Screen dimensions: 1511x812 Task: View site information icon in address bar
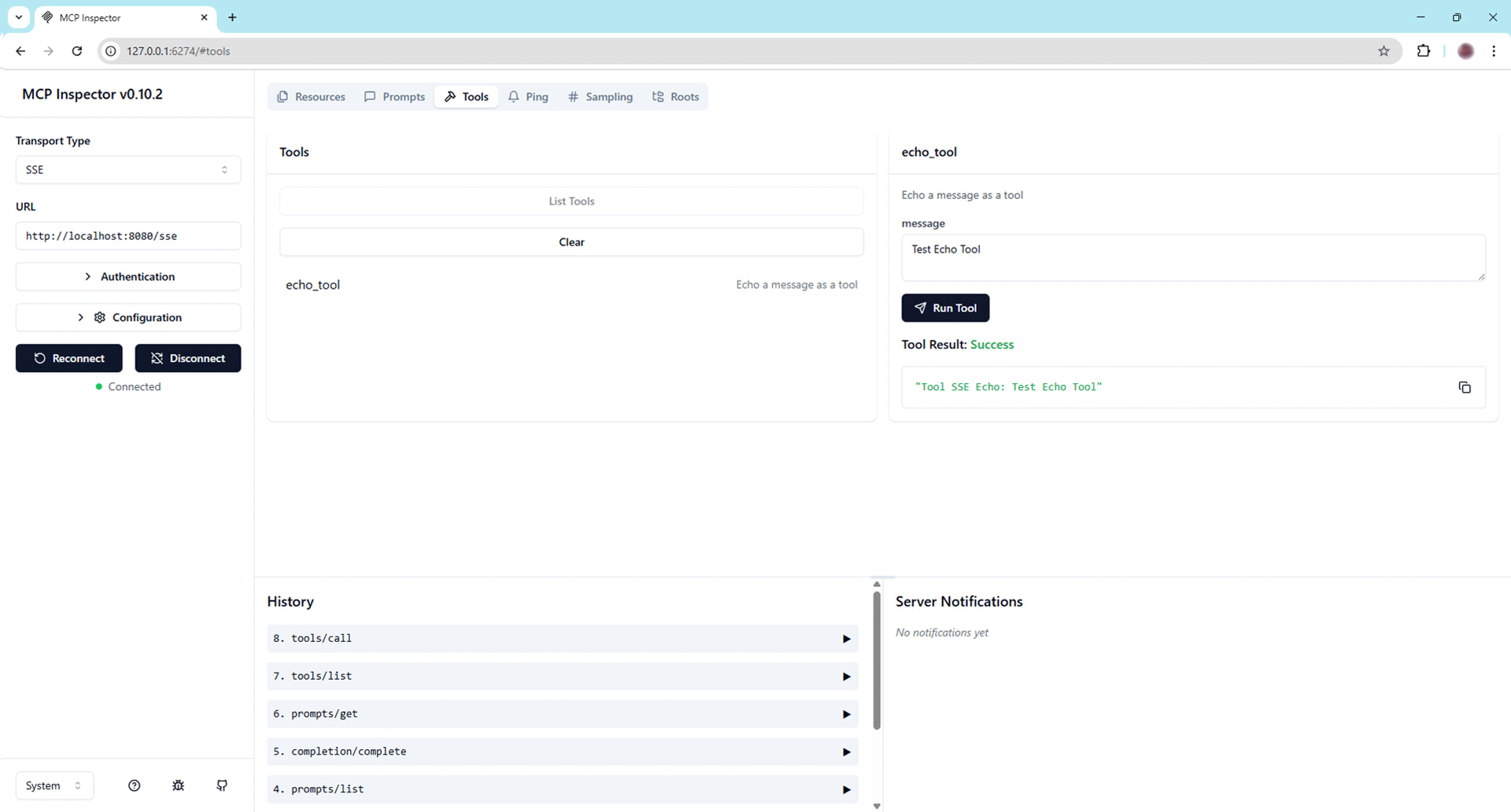tap(111, 51)
